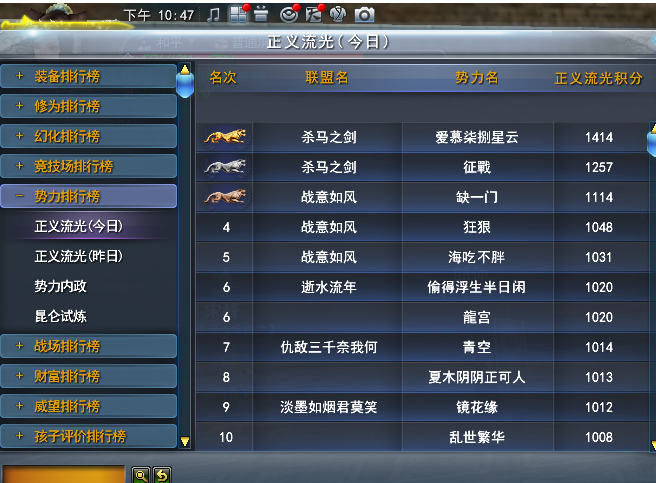Select 正义流光(昨日) sub-item

79,256
